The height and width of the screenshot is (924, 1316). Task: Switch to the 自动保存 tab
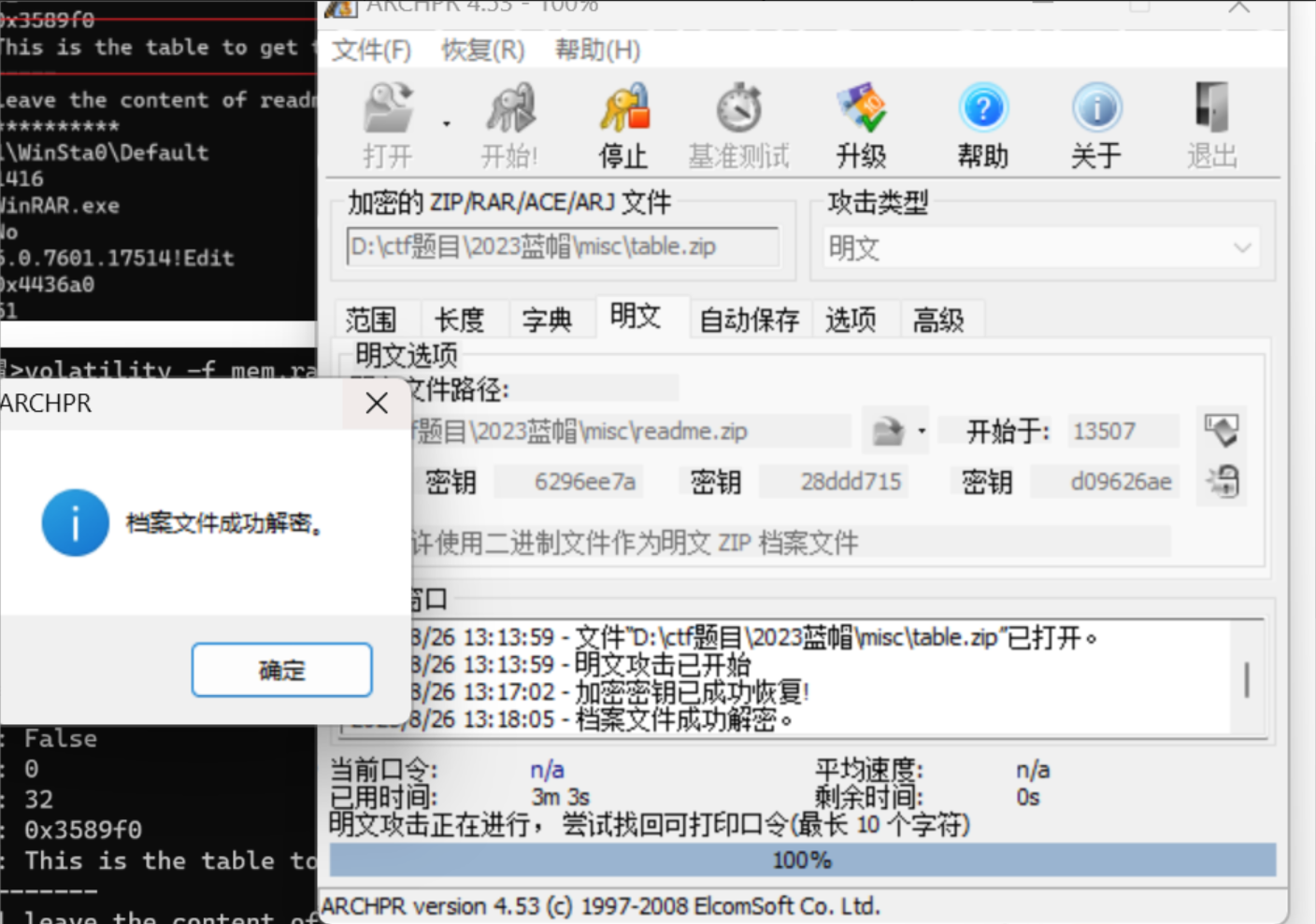coord(749,320)
